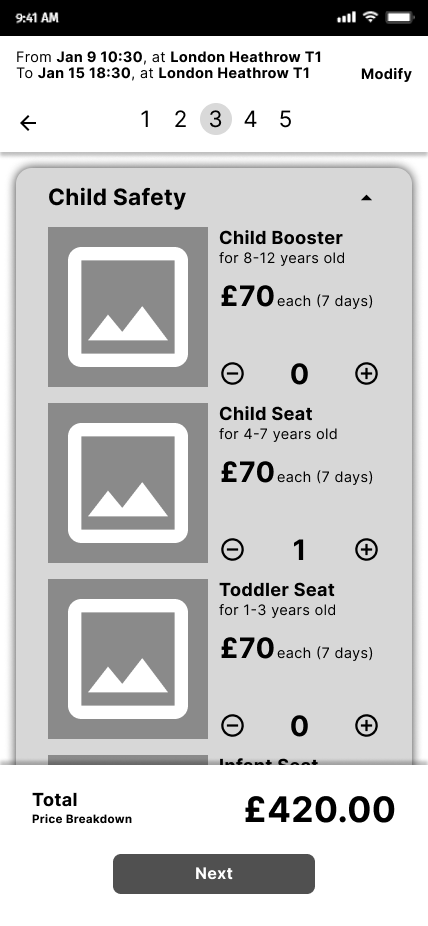Tap Modify to change rental dates

(386, 74)
